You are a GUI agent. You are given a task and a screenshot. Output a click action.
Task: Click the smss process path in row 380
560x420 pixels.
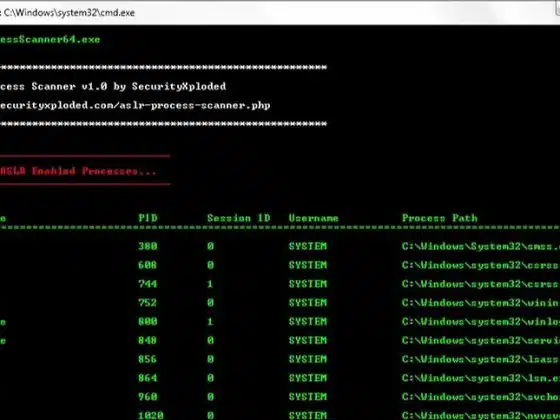(x=481, y=246)
